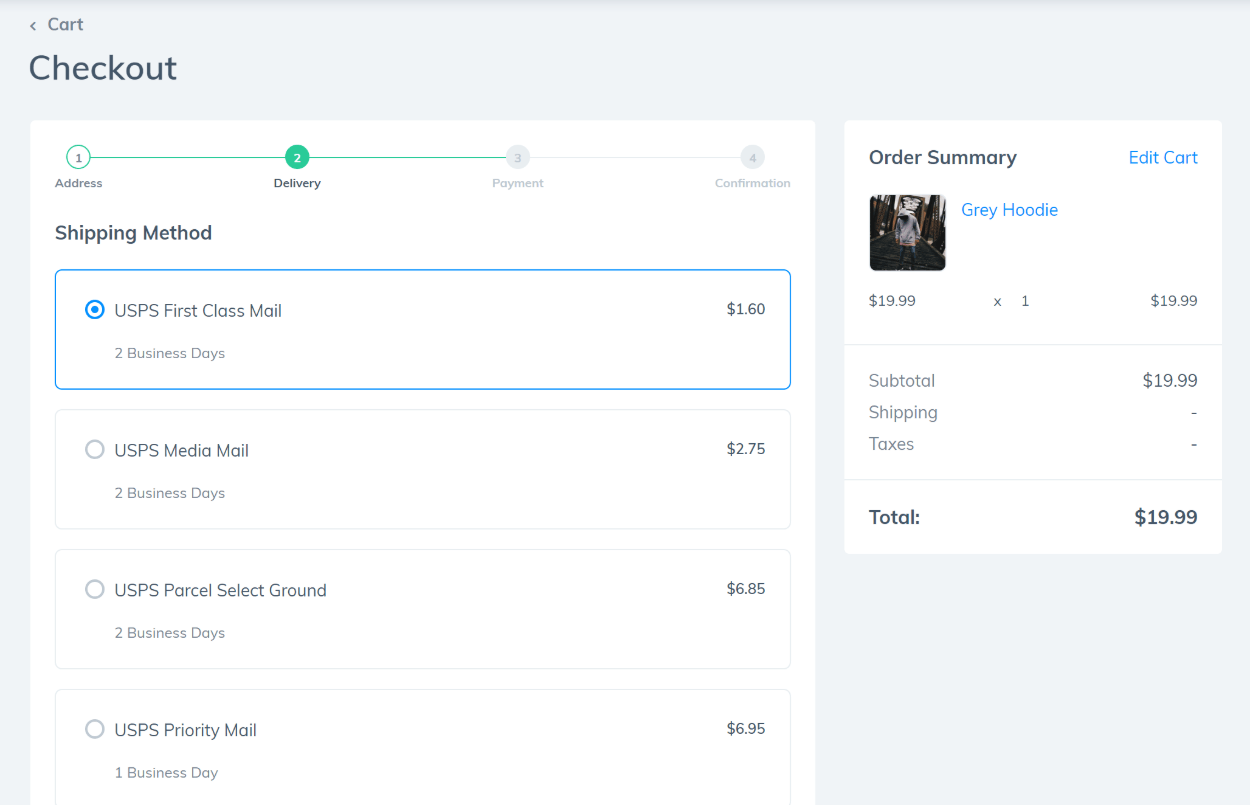Open the Cart breadcrumb link
This screenshot has width=1250, height=805.
[x=65, y=24]
